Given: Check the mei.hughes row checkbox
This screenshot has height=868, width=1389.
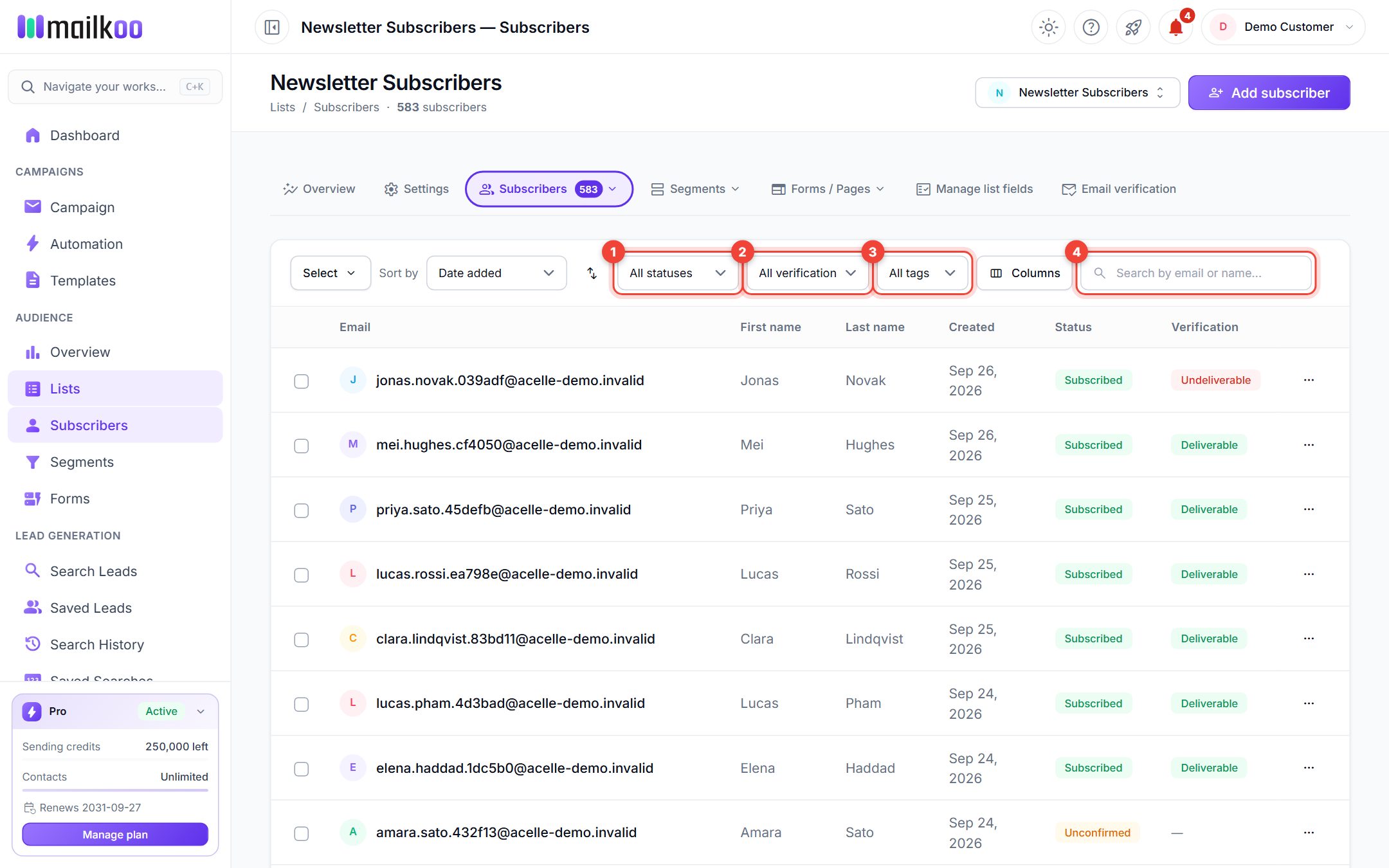Looking at the screenshot, I should click(x=301, y=446).
